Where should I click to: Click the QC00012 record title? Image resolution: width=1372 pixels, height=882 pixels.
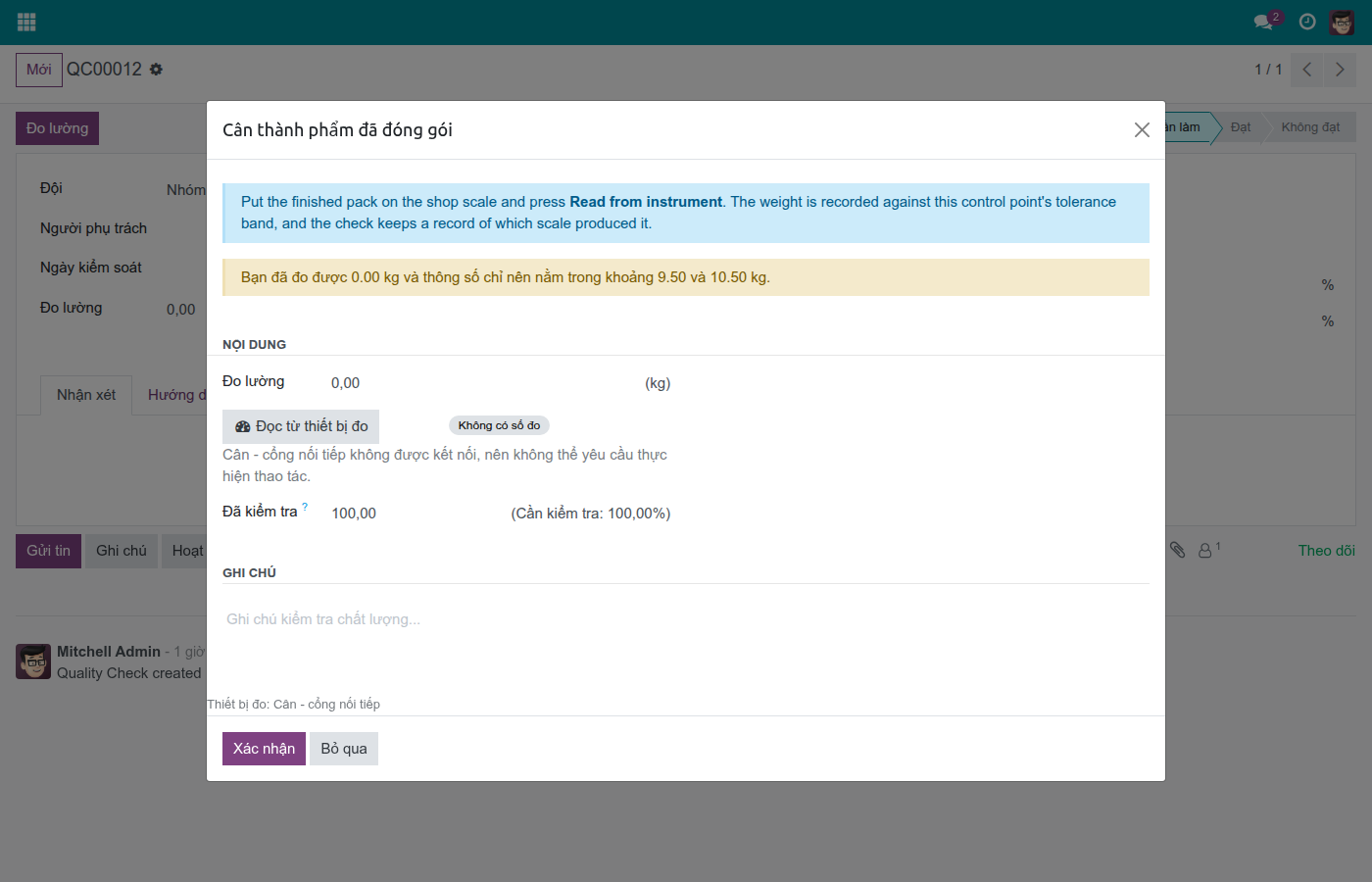[x=104, y=70]
